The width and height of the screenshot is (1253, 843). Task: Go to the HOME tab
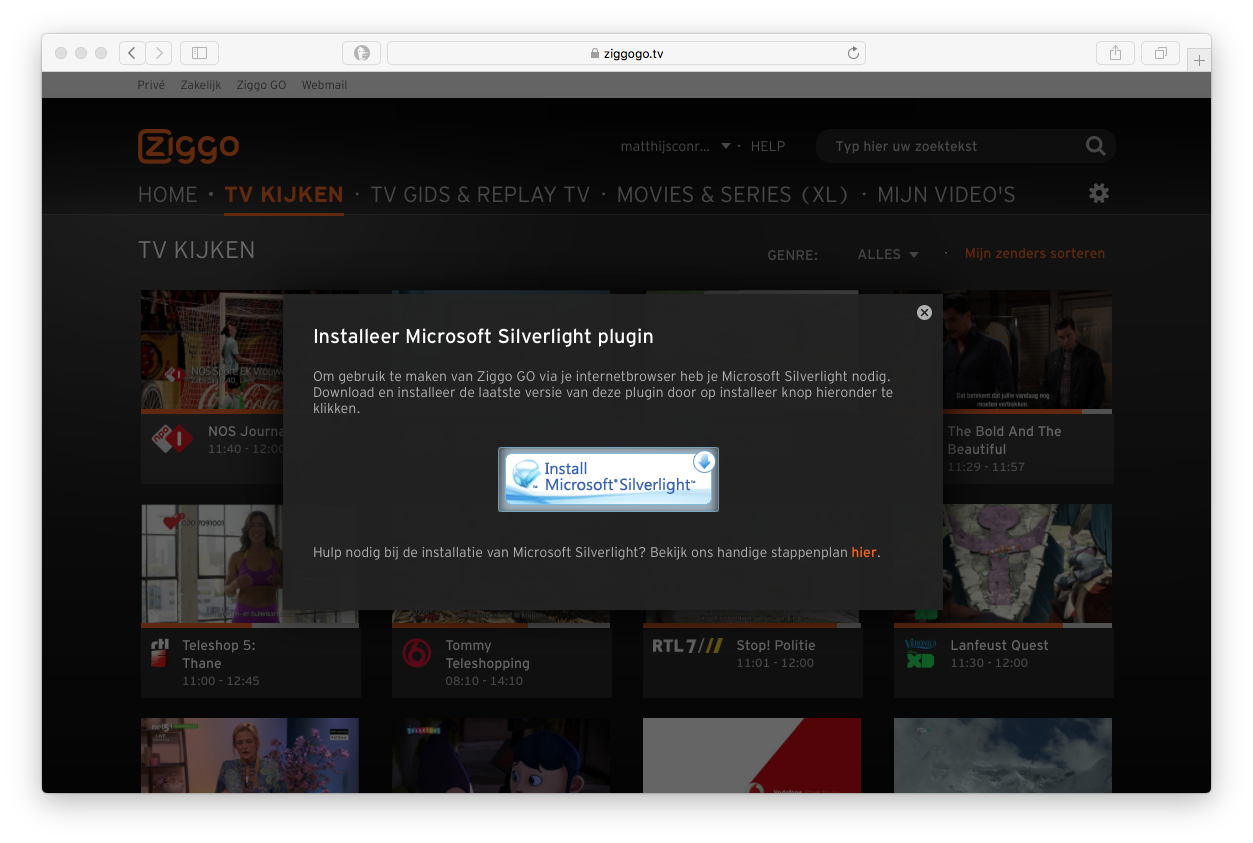click(168, 194)
